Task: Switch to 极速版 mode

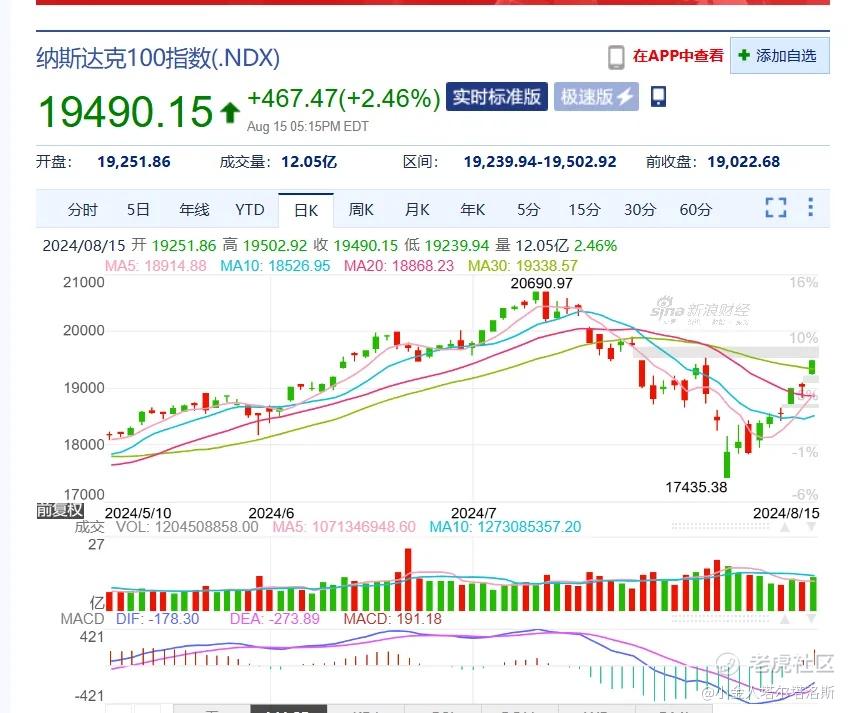Action: pos(596,97)
